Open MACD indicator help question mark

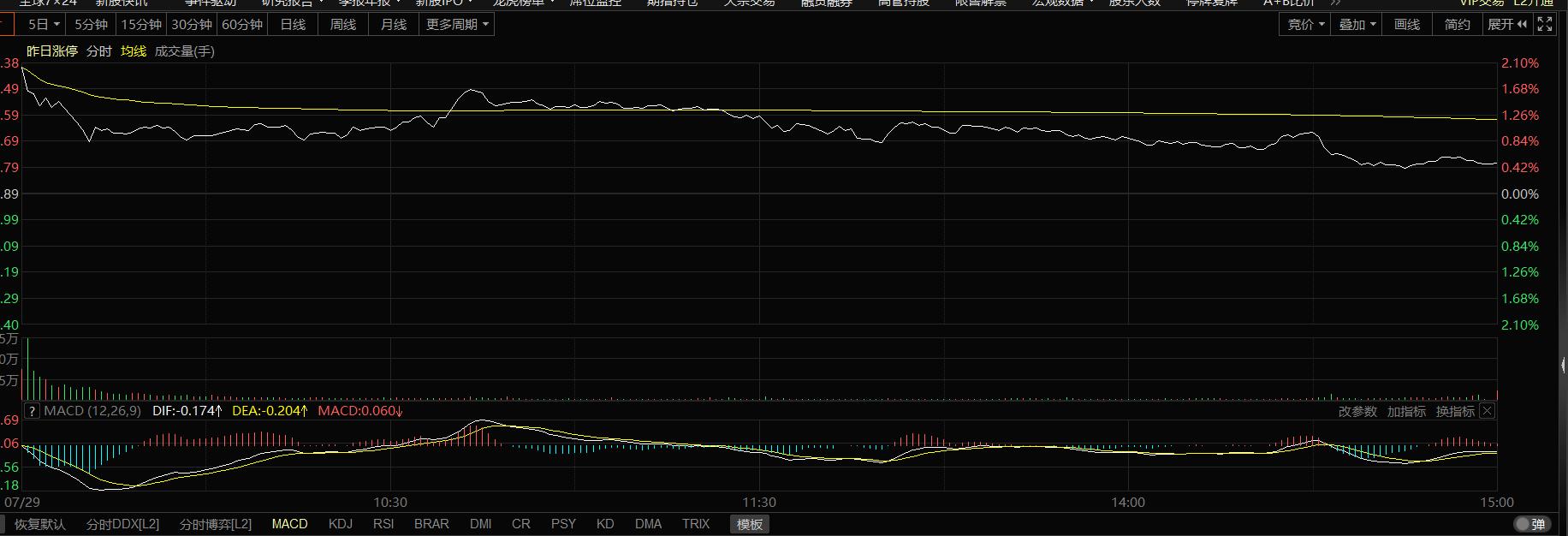click(32, 411)
